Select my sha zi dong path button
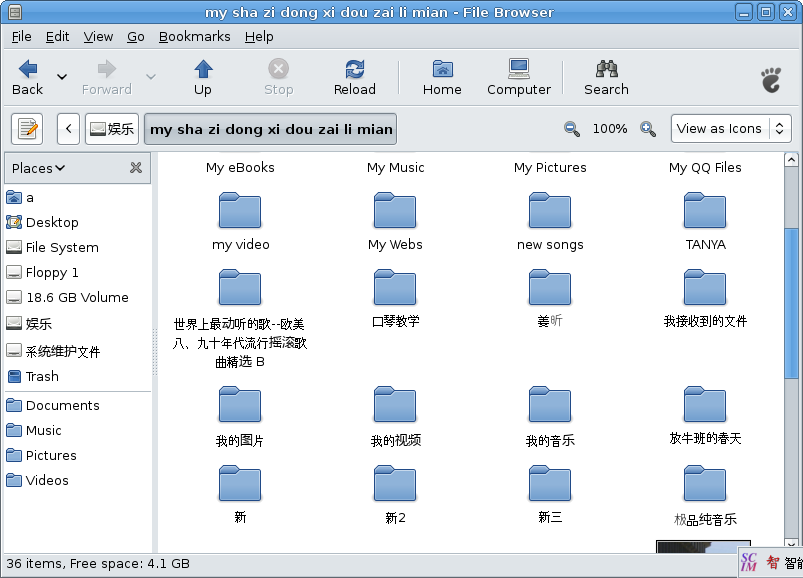 270,129
